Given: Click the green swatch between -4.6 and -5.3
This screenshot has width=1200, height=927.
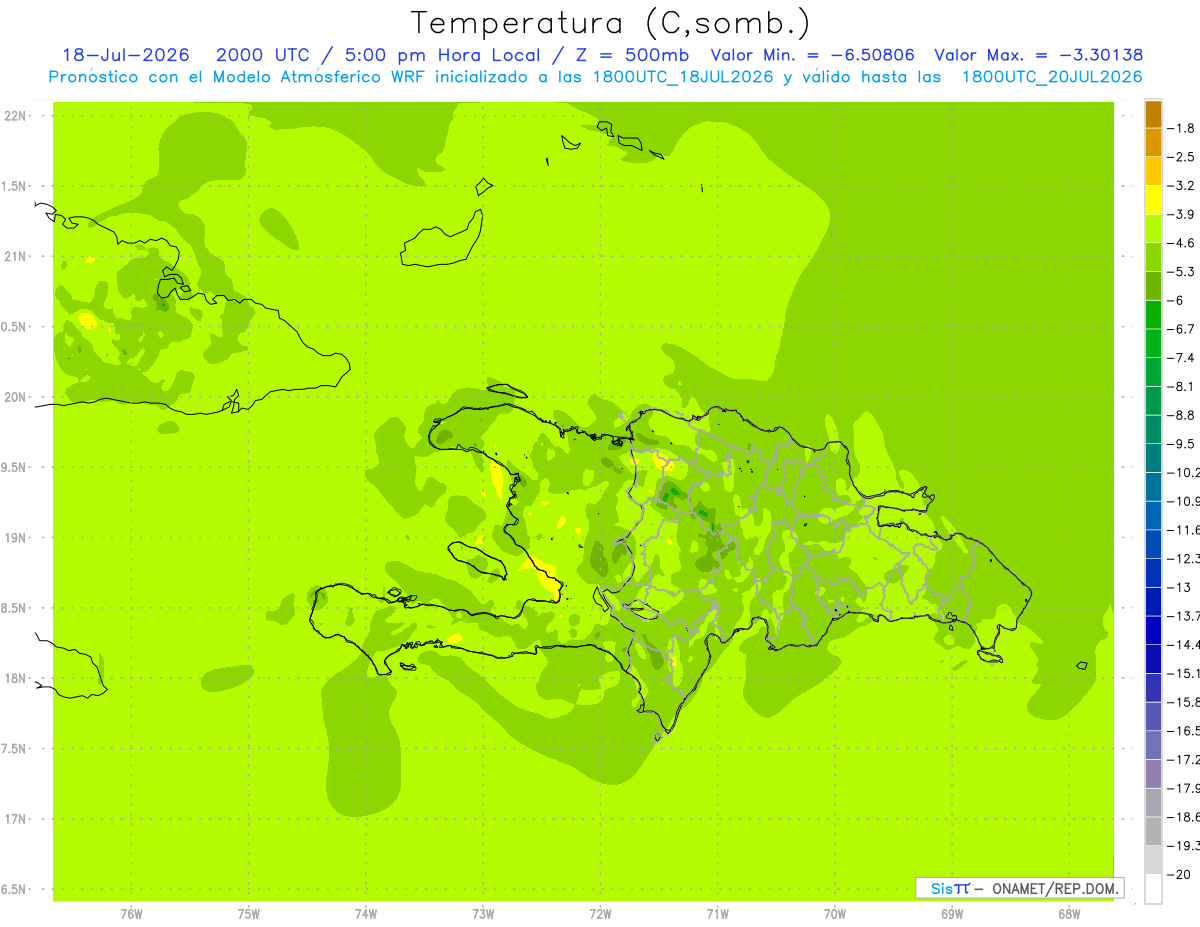Looking at the screenshot, I should pyautogui.click(x=1153, y=257).
